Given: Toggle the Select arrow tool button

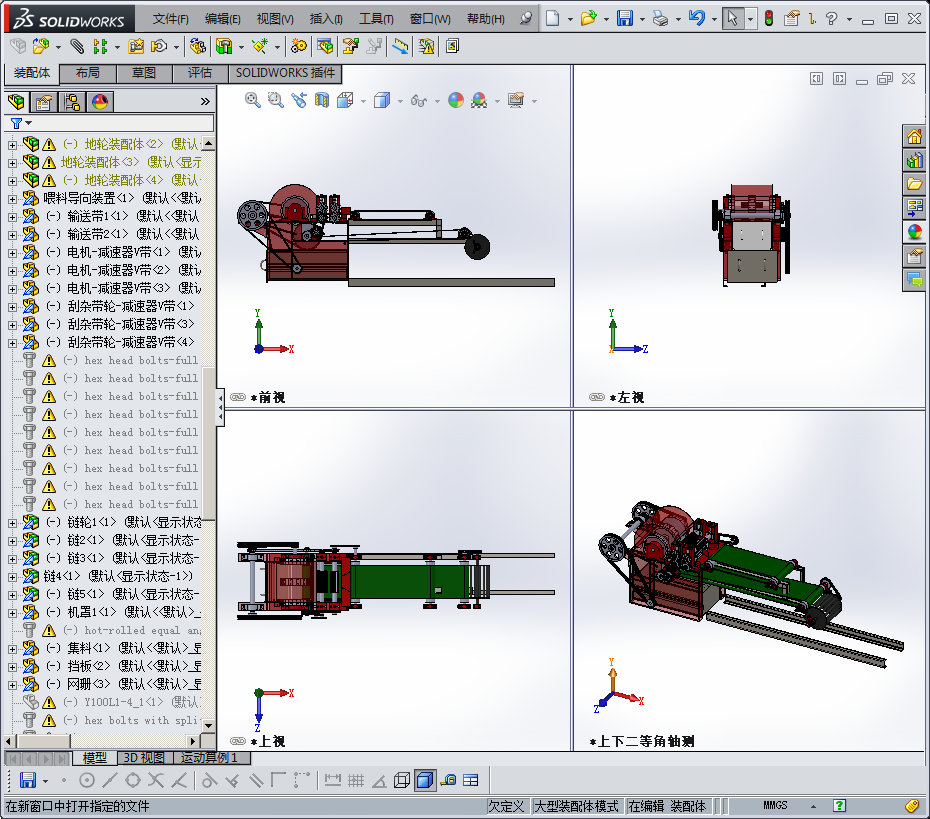Looking at the screenshot, I should (732, 18).
